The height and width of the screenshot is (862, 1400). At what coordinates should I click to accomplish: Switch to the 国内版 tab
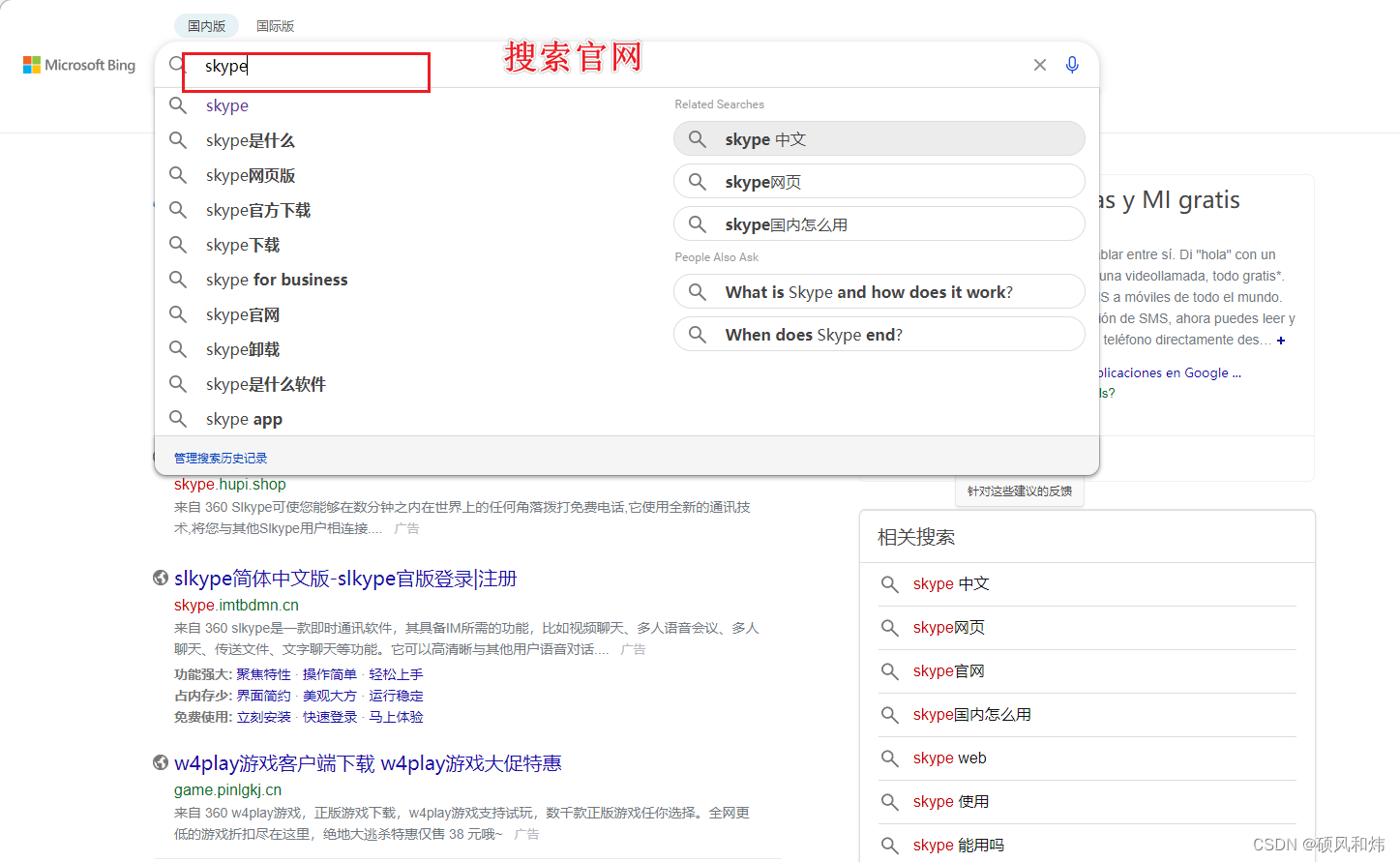click(x=206, y=26)
